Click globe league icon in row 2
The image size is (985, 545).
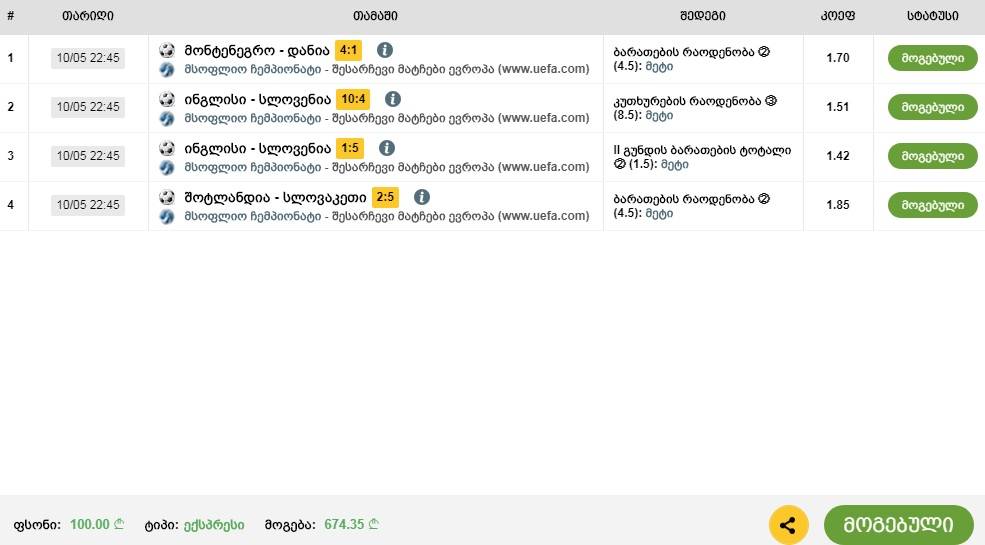click(x=166, y=118)
